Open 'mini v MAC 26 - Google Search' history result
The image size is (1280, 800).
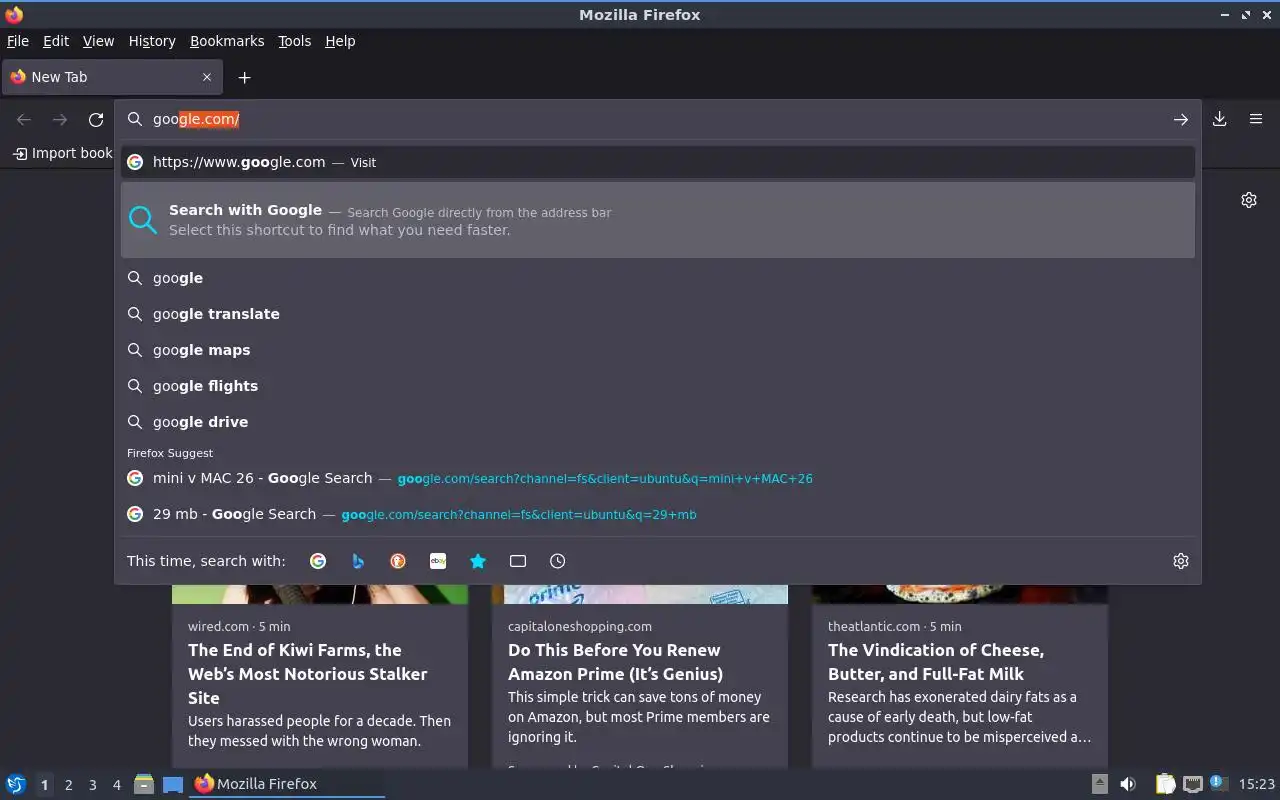[x=658, y=478]
